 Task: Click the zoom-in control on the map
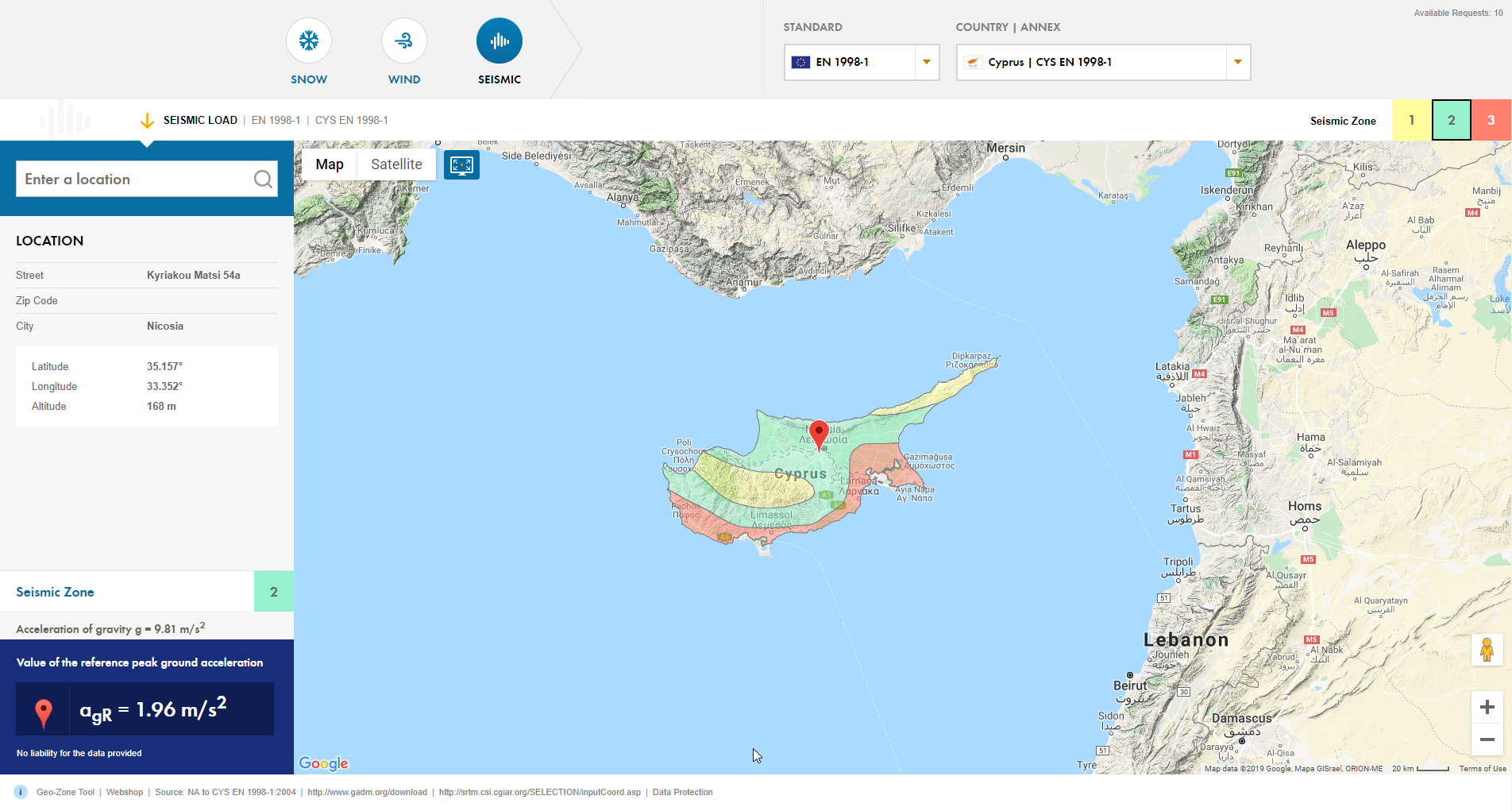coord(1487,707)
